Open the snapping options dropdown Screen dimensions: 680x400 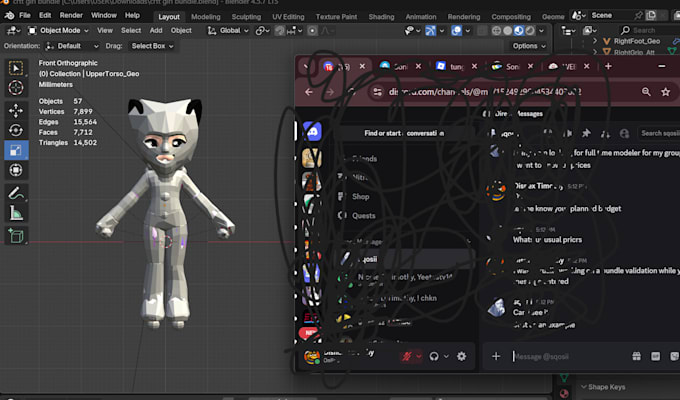294,30
